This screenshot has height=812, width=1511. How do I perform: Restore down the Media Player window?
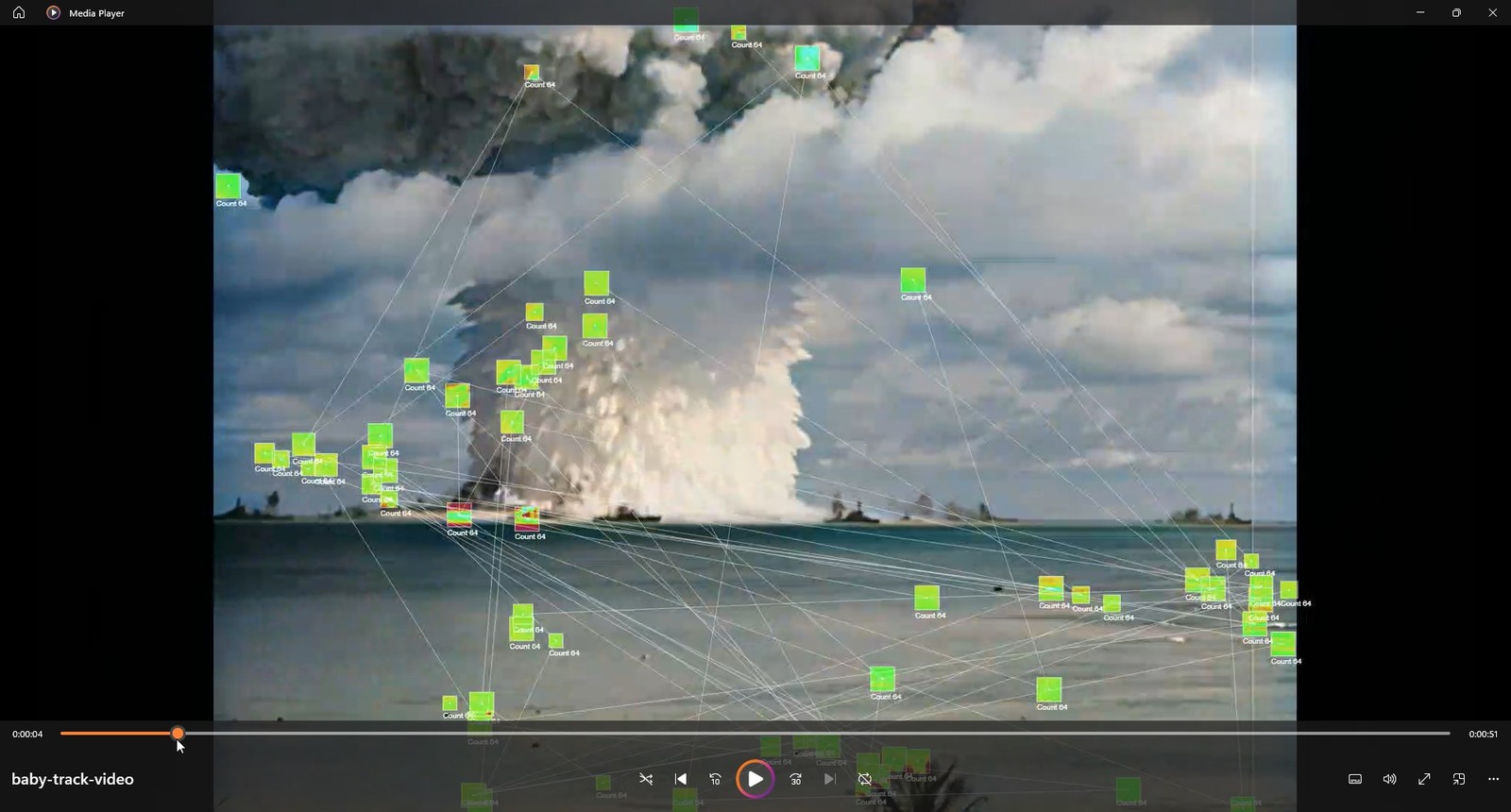(1456, 12)
